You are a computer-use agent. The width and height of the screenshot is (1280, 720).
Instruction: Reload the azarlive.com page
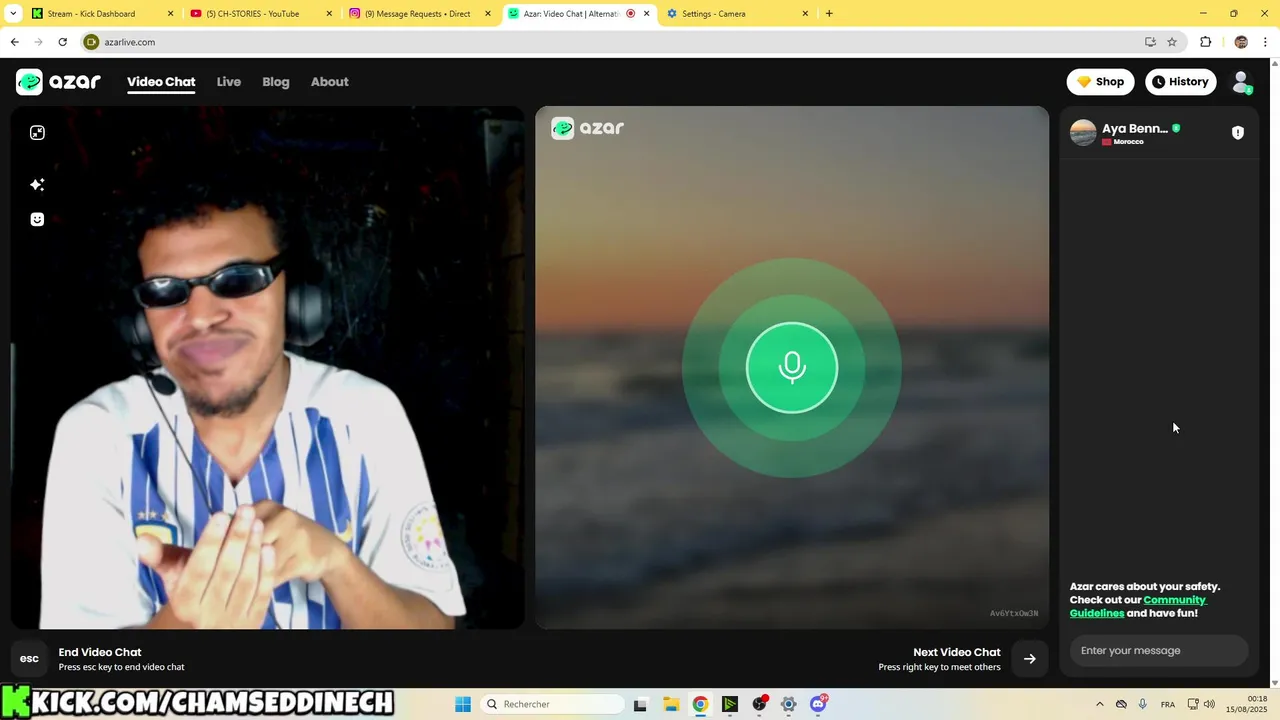click(x=62, y=42)
